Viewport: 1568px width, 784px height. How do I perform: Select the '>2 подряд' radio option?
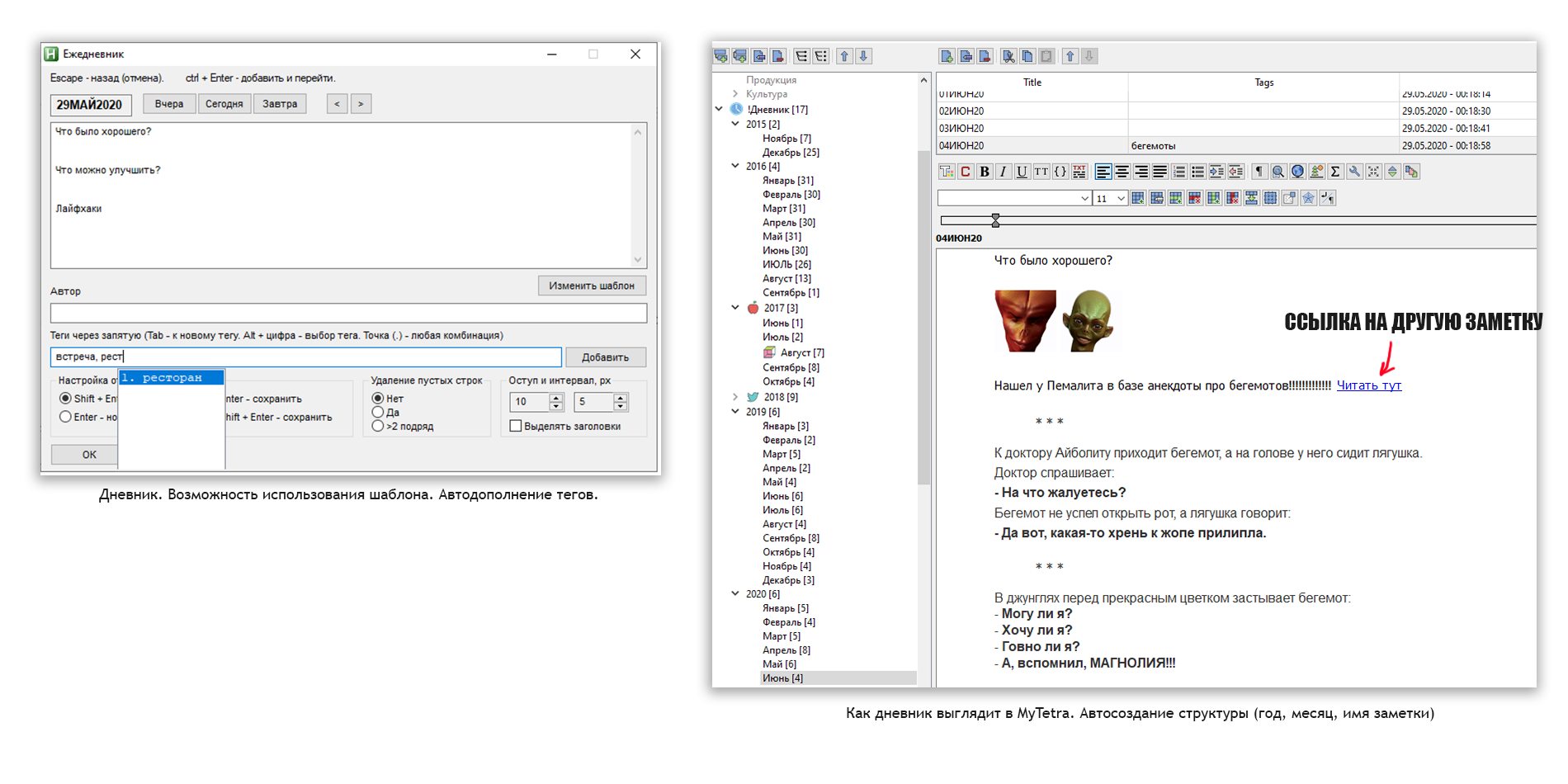tap(378, 426)
